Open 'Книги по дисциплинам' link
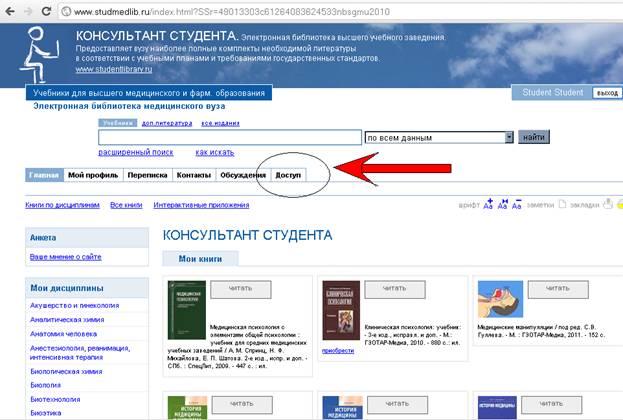The height and width of the screenshot is (420, 623). tap(62, 205)
